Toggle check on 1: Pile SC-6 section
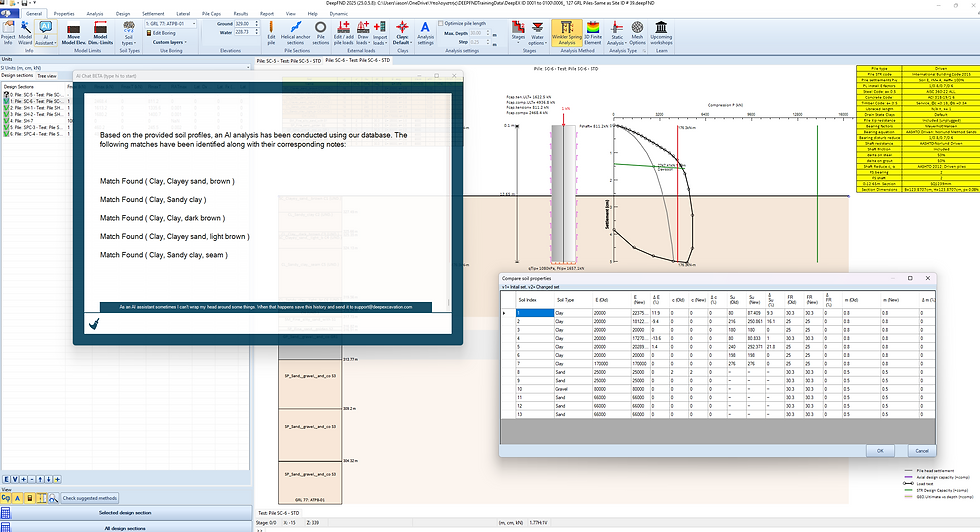Screen dimensions: 980x532 (6, 101)
